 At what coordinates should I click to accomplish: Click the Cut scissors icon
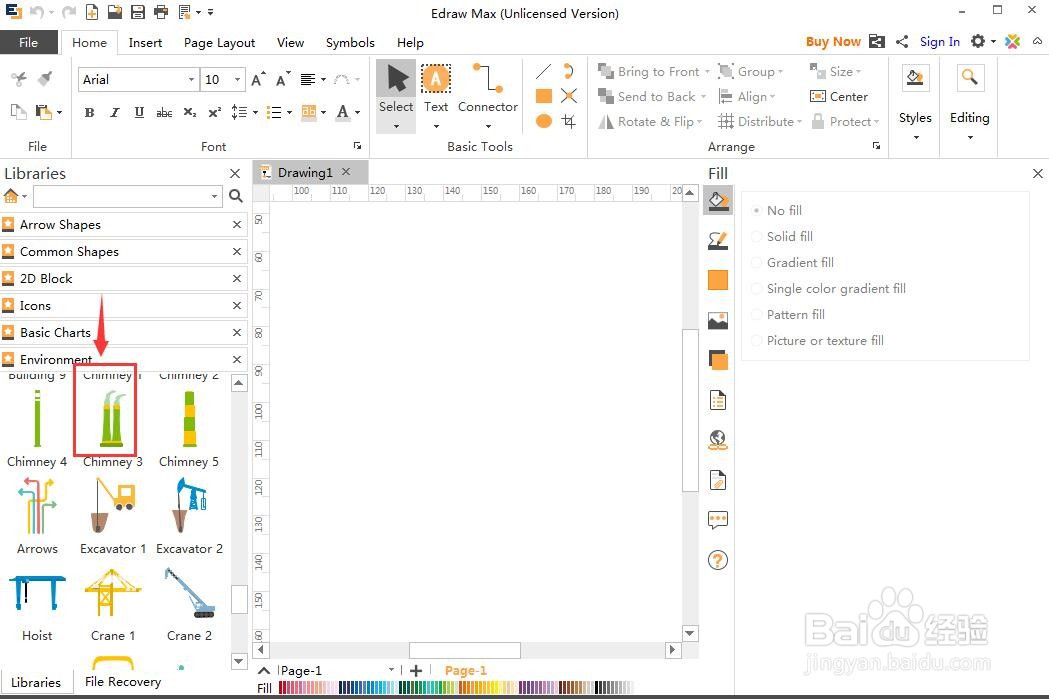click(19, 79)
